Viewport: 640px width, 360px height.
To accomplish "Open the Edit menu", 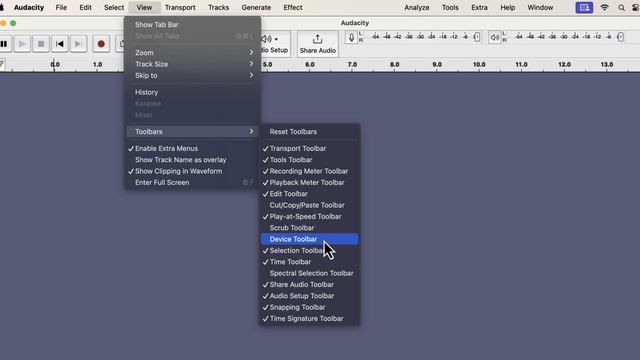I will point(85,7).
